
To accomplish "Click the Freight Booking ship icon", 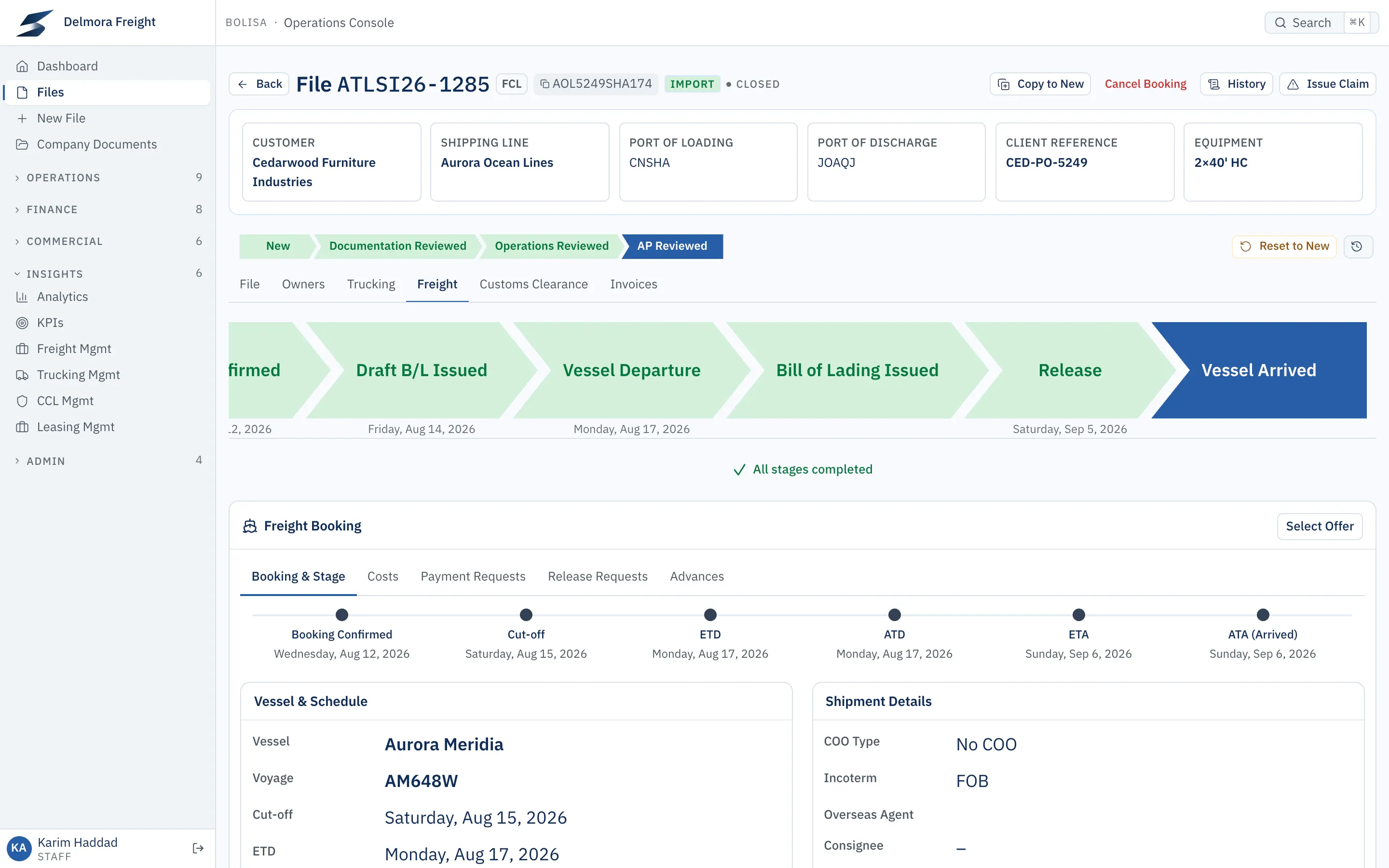I will [250, 526].
